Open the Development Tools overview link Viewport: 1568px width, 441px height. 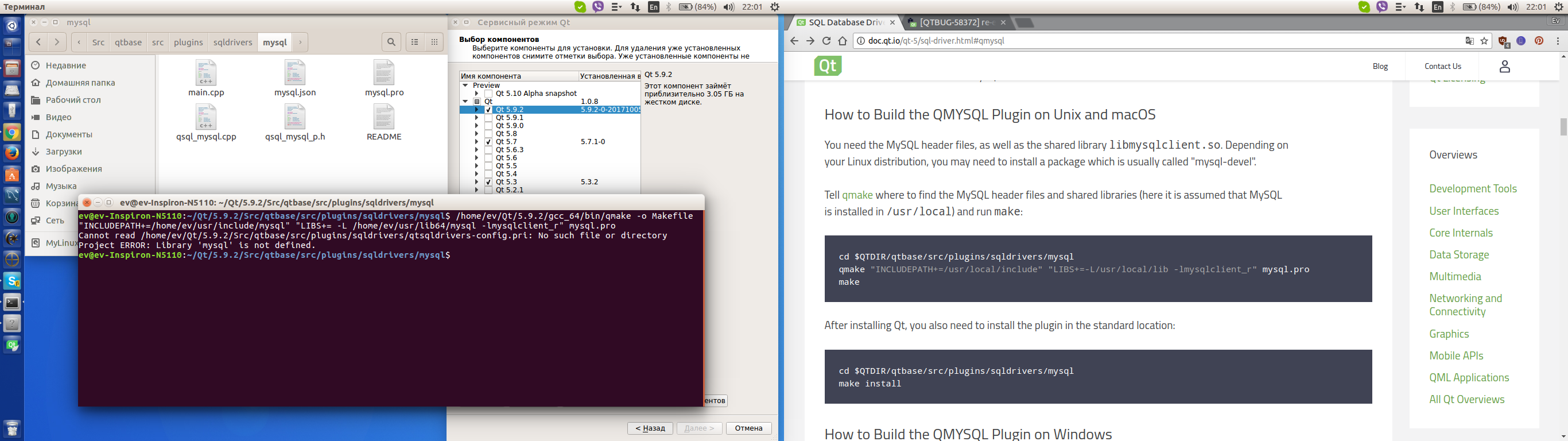[1472, 189]
